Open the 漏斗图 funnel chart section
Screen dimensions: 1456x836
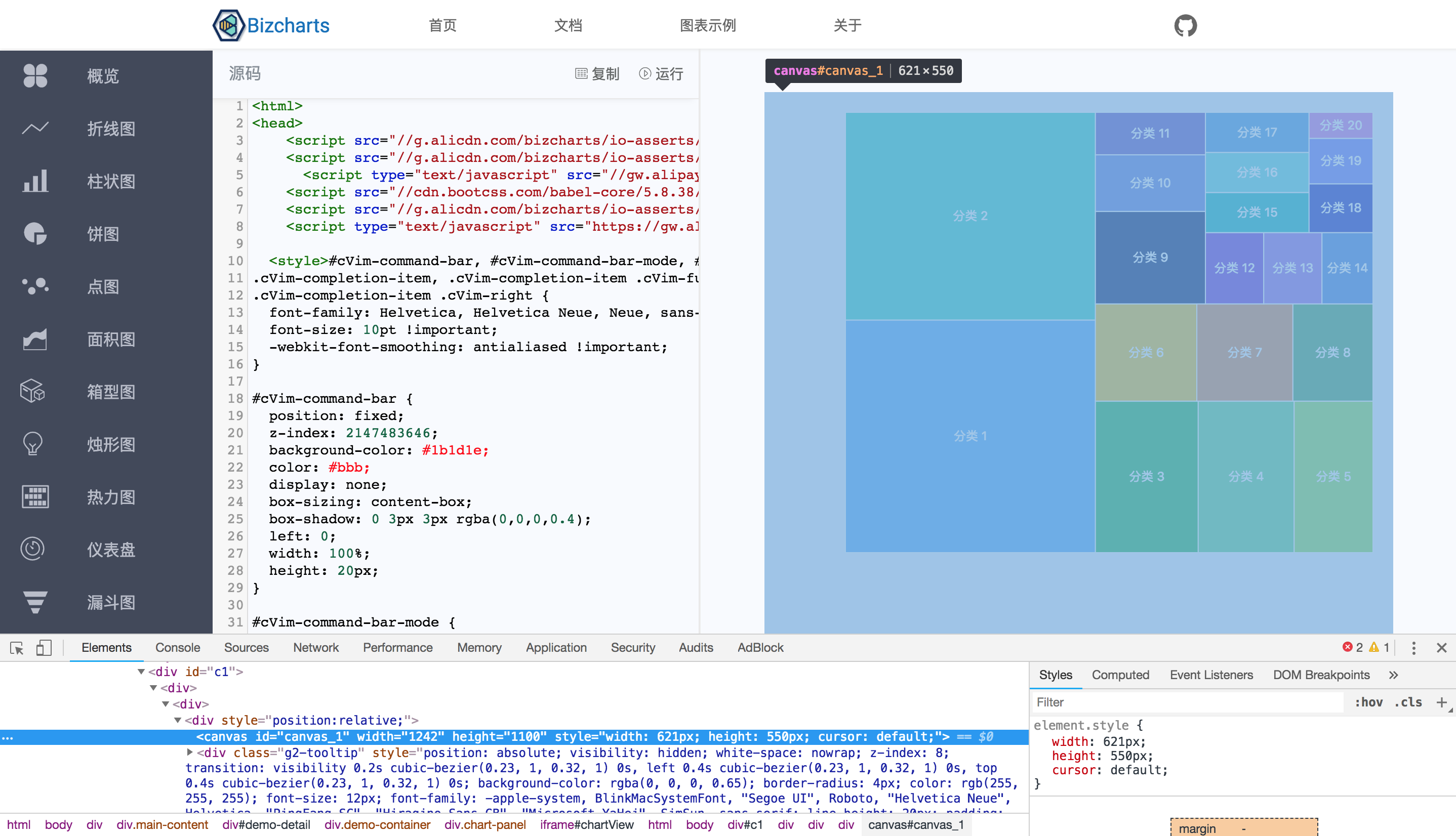tap(111, 602)
